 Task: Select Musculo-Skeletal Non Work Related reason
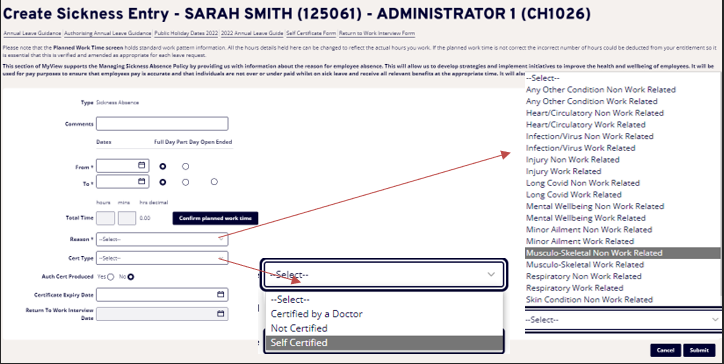click(x=623, y=253)
